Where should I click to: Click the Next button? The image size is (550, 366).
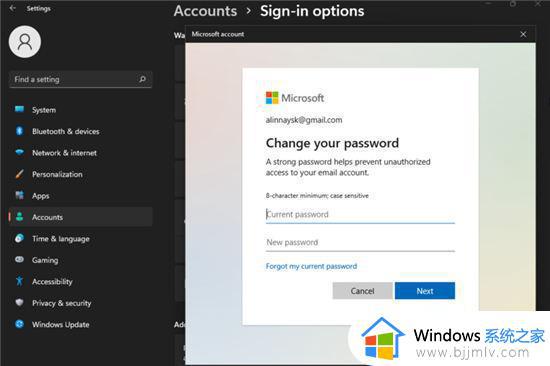425,291
